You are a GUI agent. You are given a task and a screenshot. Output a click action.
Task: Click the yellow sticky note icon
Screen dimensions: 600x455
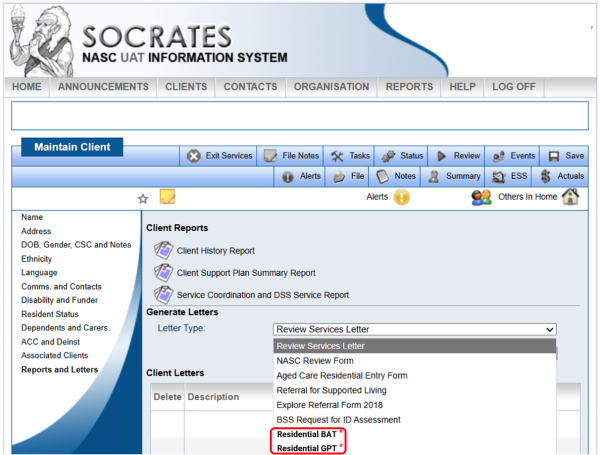[x=168, y=197]
